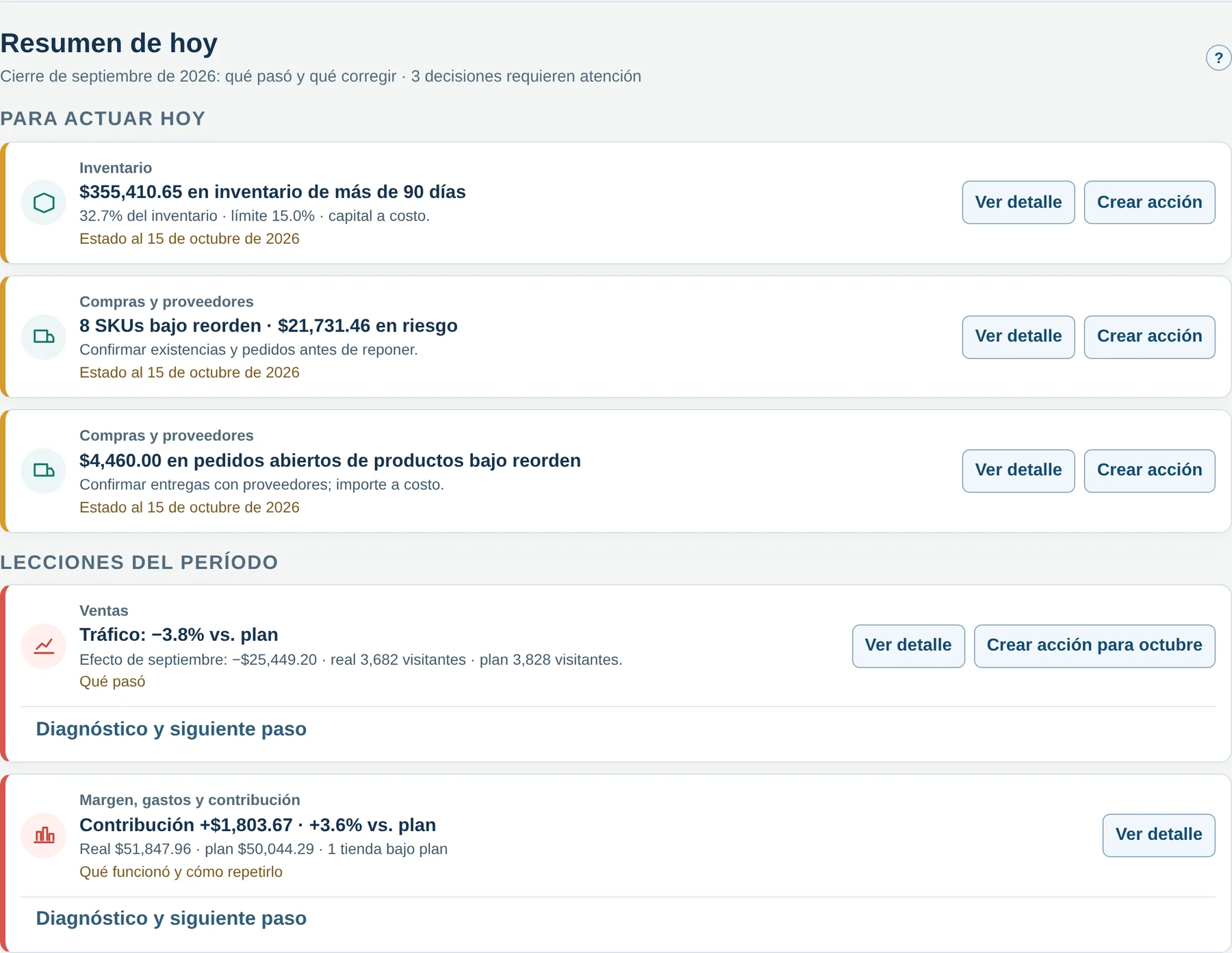Click the bar chart icon on Margen card

(44, 835)
